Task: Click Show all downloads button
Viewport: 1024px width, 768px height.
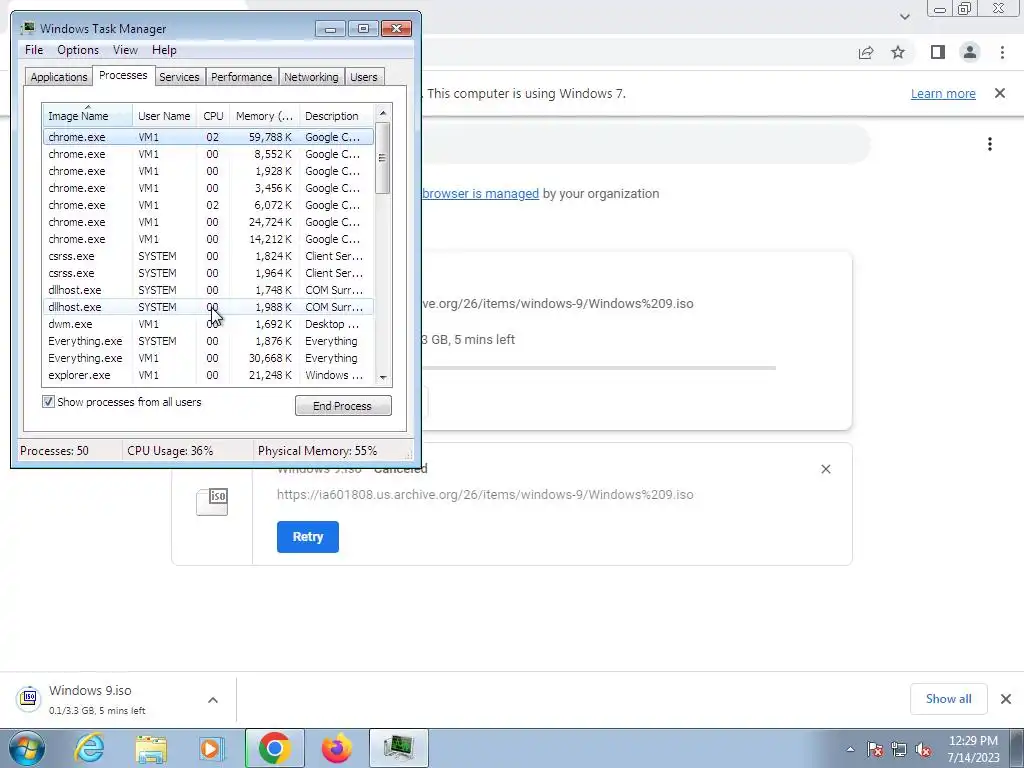Action: (x=948, y=699)
